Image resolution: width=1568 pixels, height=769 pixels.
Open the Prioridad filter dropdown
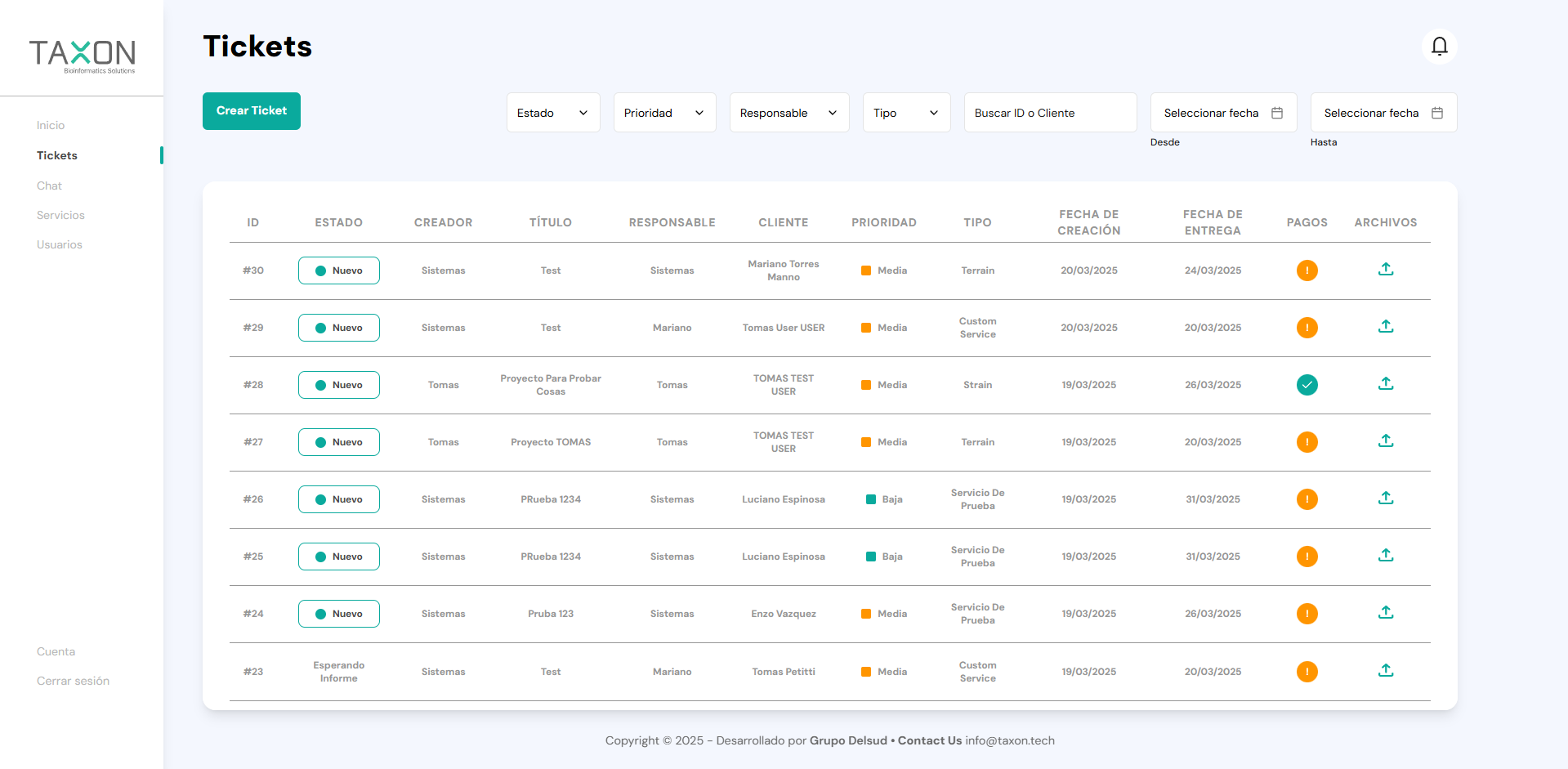664,113
